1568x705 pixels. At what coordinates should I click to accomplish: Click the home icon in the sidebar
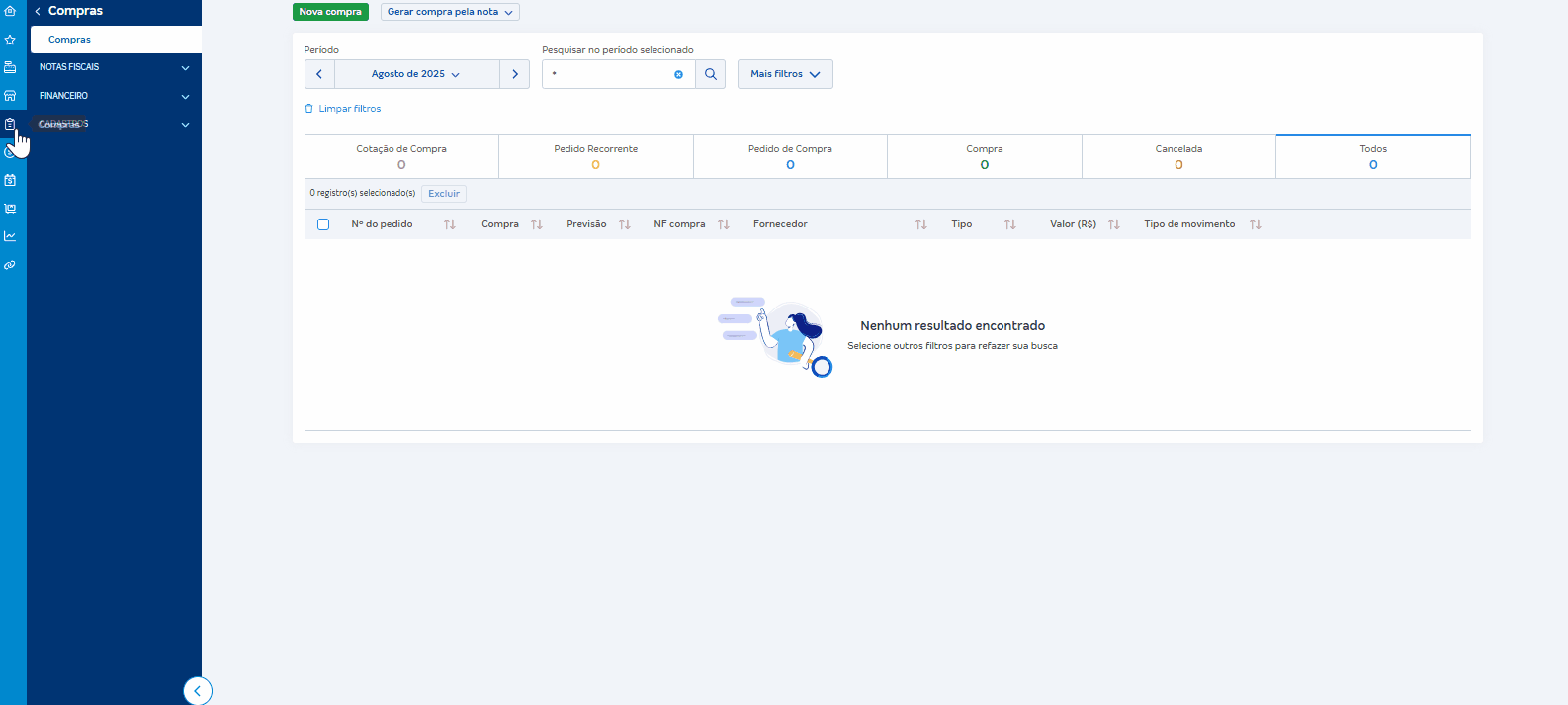[x=10, y=11]
